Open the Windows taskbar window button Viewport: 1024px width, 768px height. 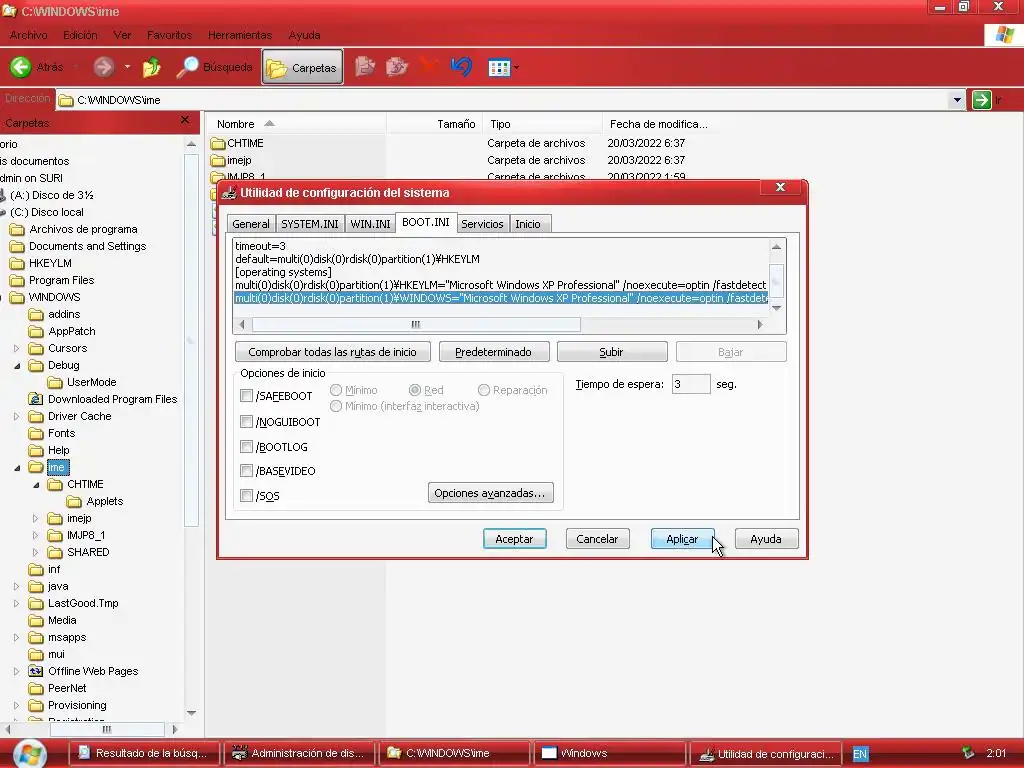(610, 753)
